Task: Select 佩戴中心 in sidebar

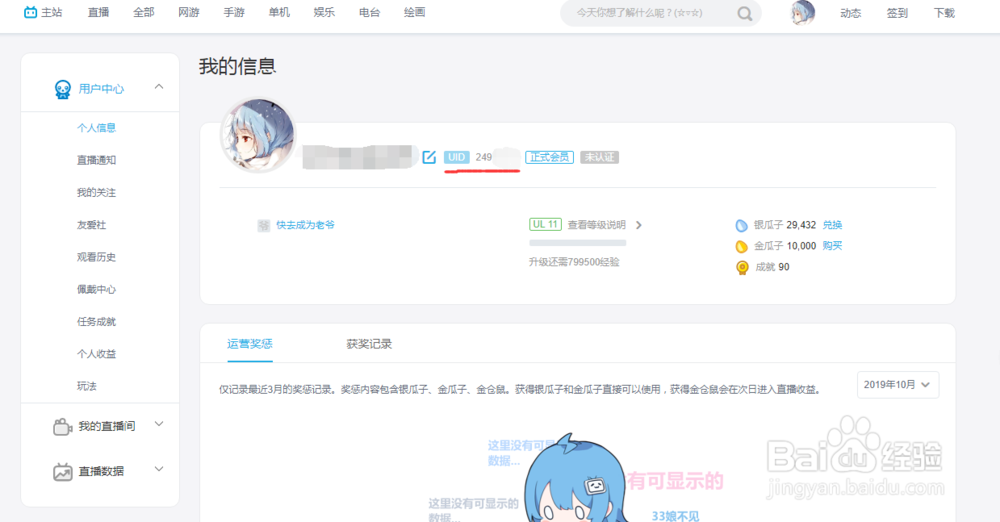Action: (96, 290)
